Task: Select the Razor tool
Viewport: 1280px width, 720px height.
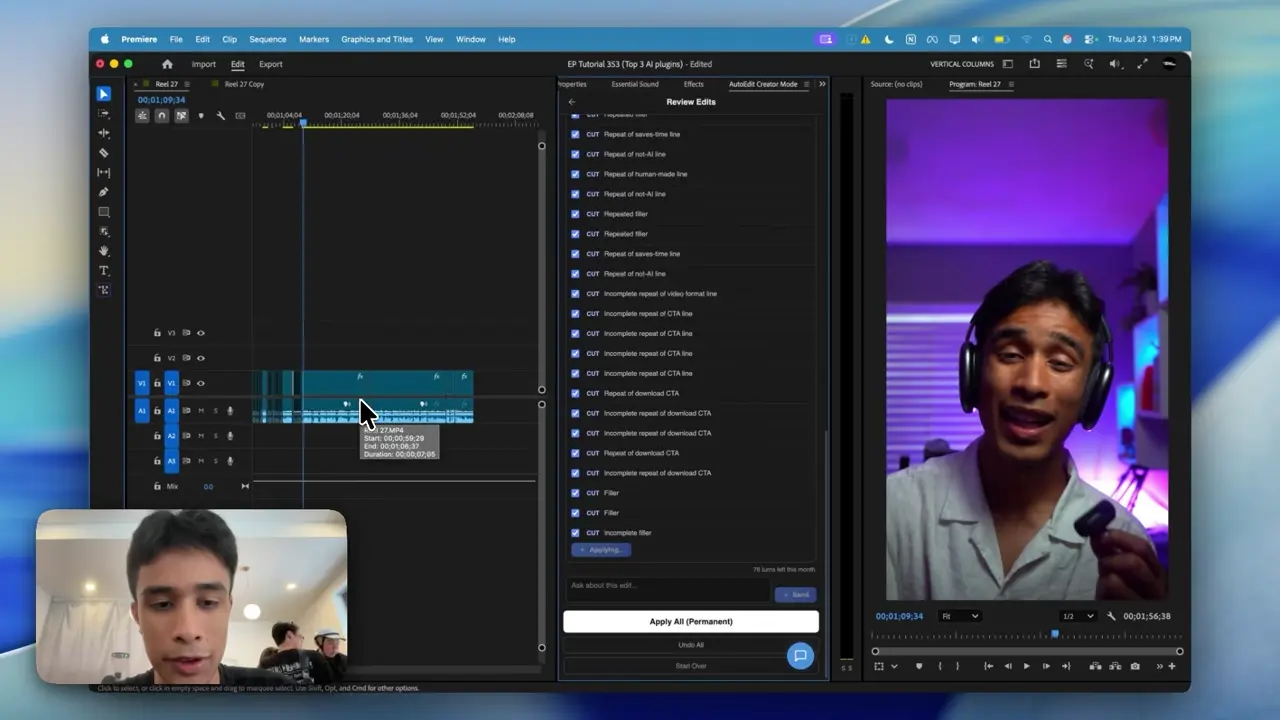Action: 104,153
